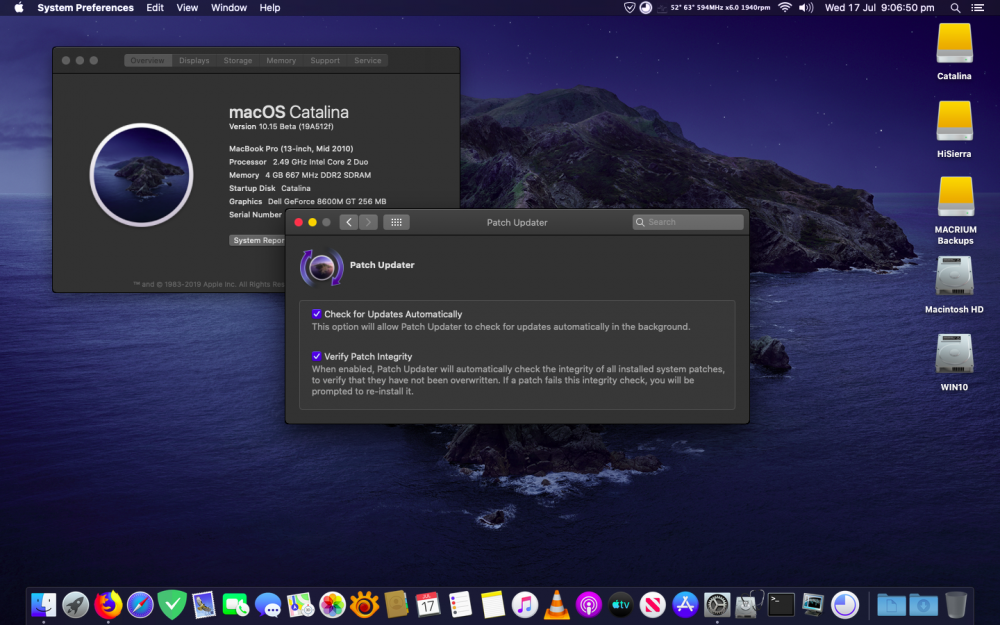
Task: Open Calendar from the Dock
Action: click(428, 605)
